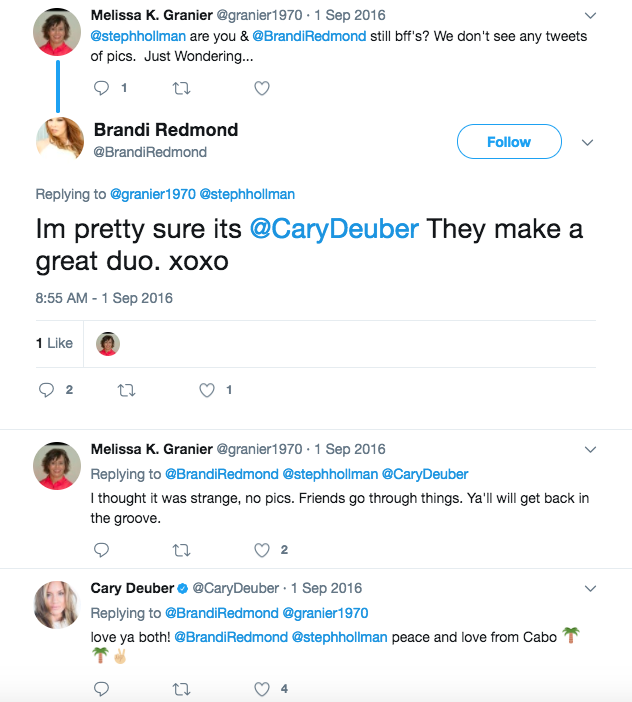Retweet Cary Deuber's peace and love tweet
Image resolution: width=632 pixels, height=702 pixels.
[x=181, y=688]
